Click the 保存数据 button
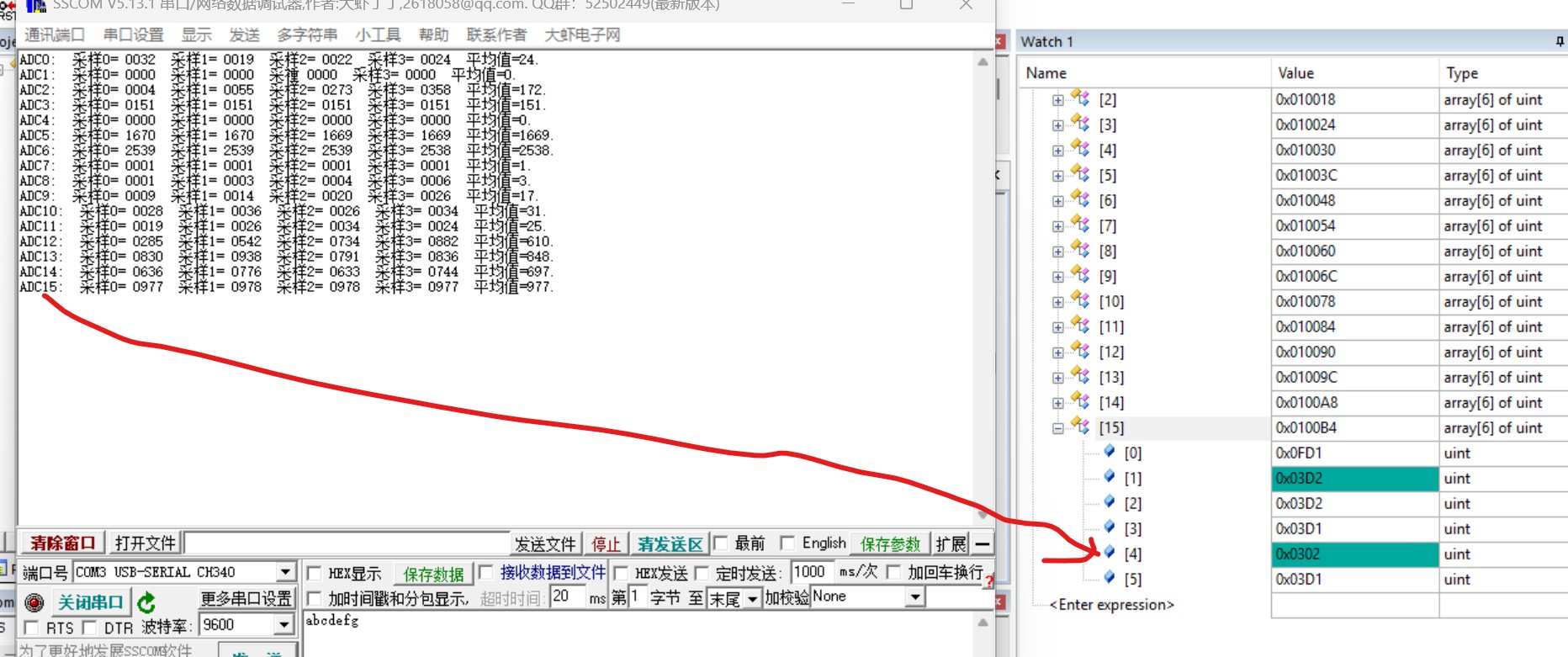The image size is (1568, 657). (433, 574)
